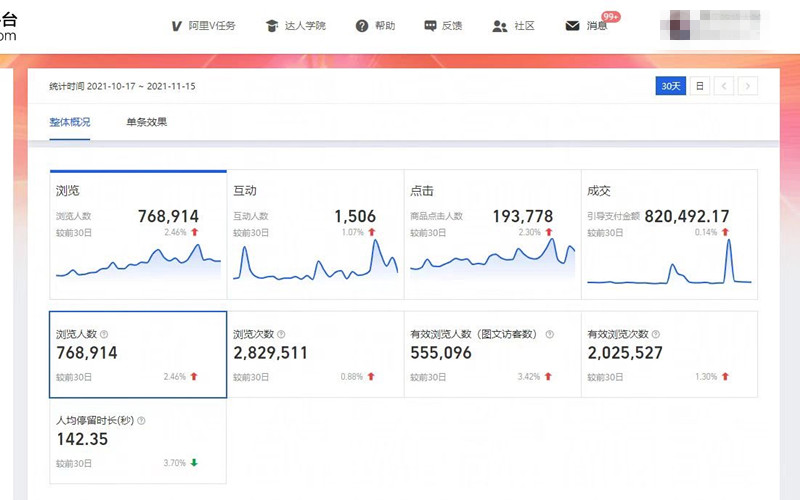The width and height of the screenshot is (800, 500).
Task: Select the 日 daily range button
Action: coord(699,86)
